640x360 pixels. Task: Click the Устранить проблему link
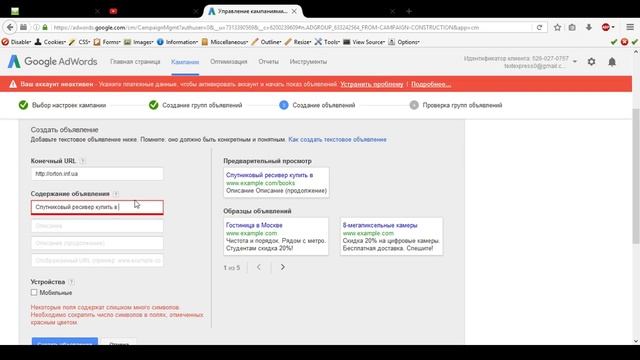[372, 84]
